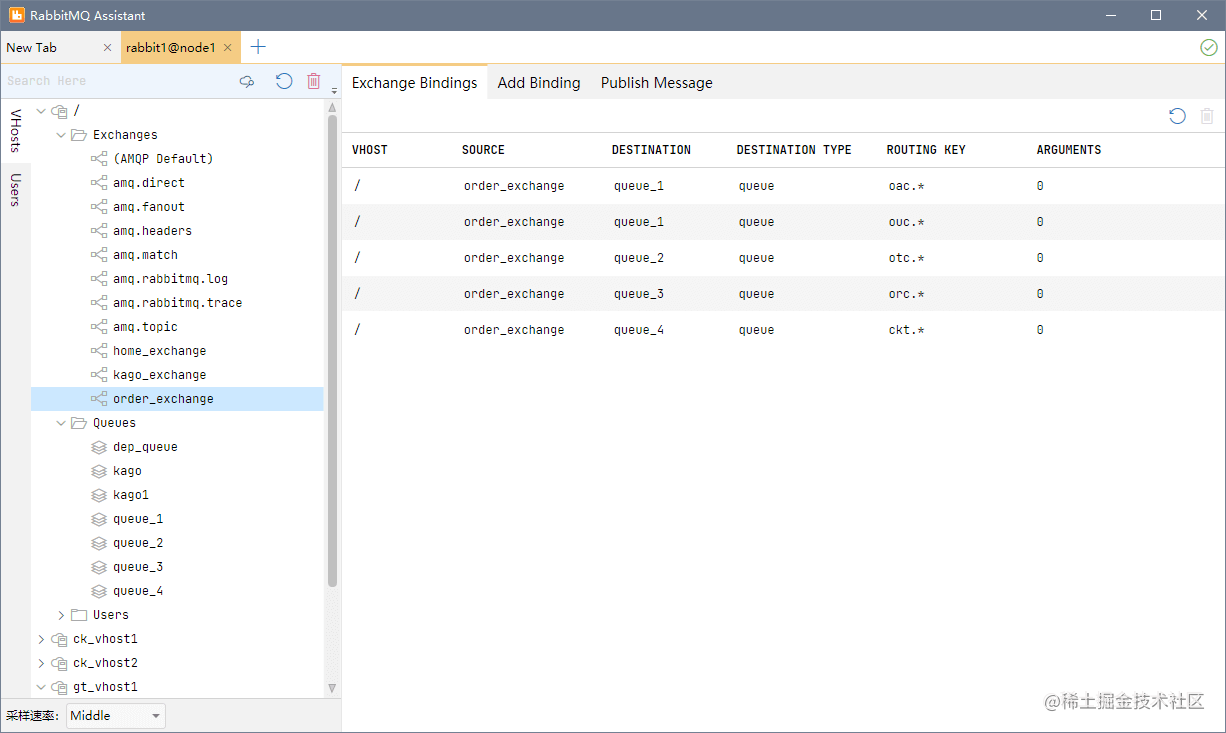Screen dimensions: 1226x733
Task: Click the delete icon on the bindings toolbar
Action: click(x=1206, y=116)
